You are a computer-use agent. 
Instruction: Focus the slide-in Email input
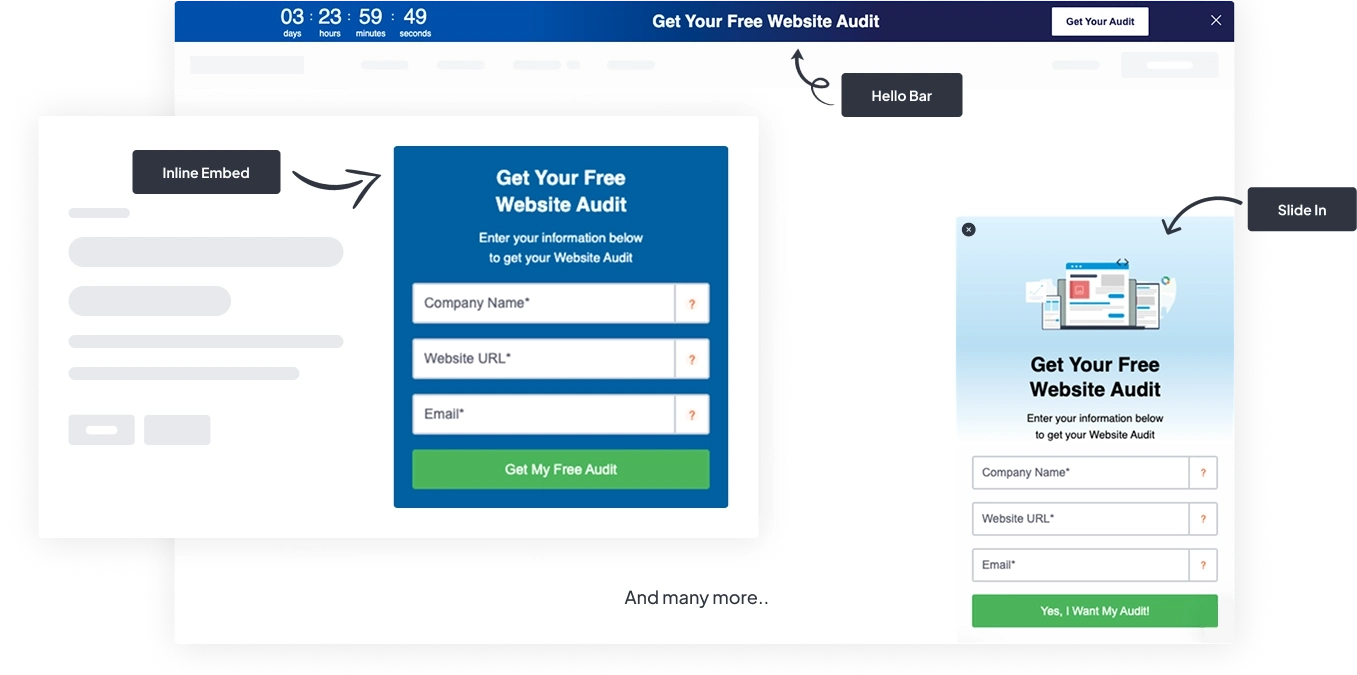(x=1081, y=565)
